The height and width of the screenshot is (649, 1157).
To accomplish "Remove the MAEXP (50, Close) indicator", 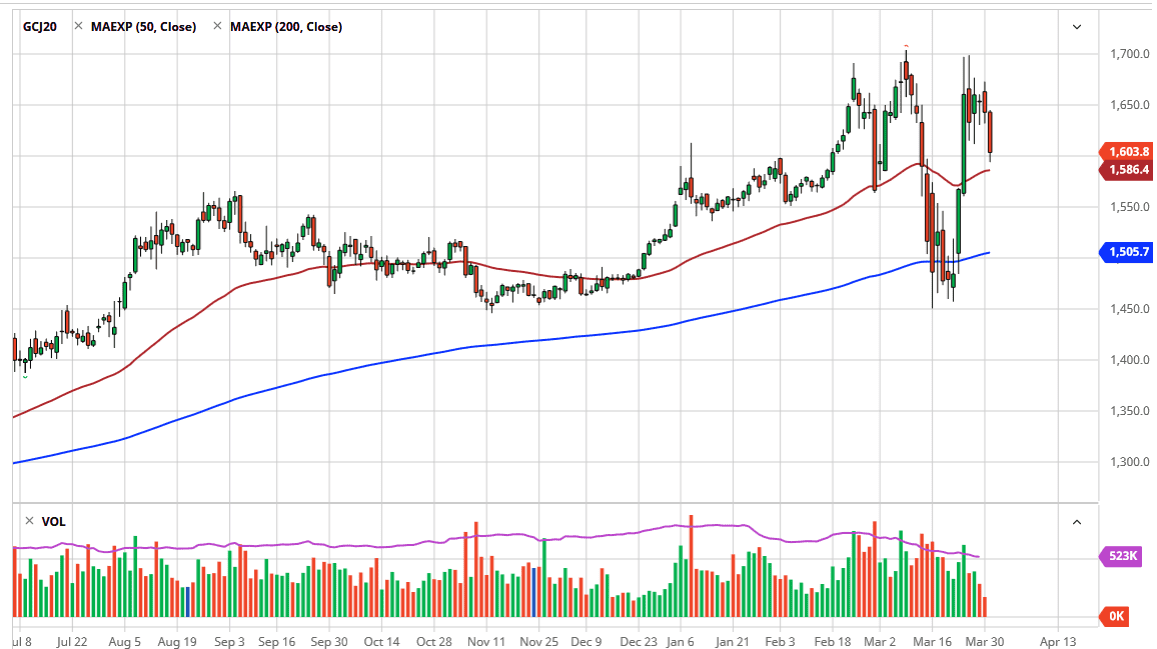I will [78, 27].
